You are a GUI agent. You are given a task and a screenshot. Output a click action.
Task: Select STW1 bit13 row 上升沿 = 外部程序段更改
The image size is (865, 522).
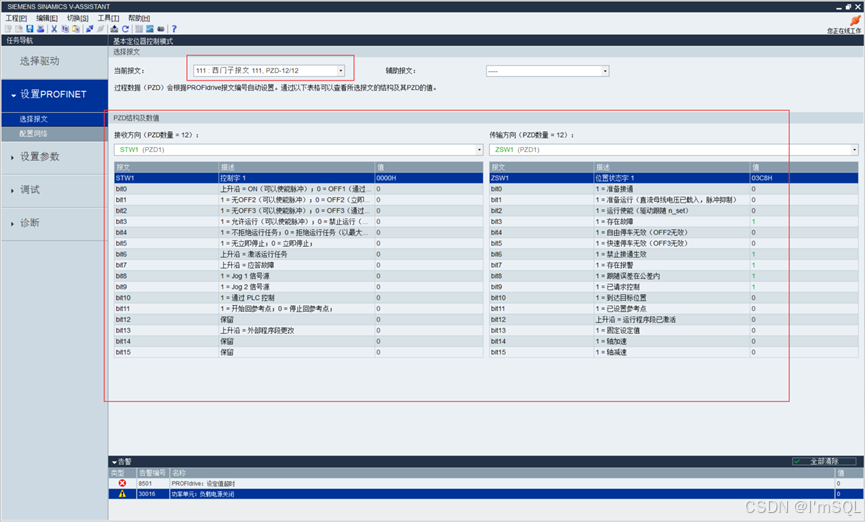pos(298,330)
